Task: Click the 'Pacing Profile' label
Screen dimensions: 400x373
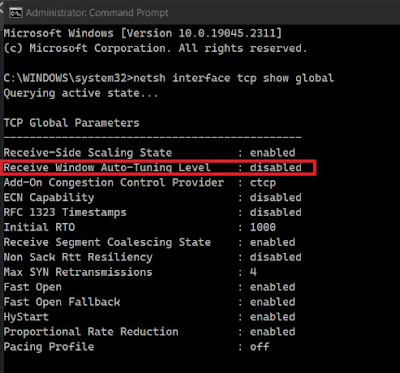Action: click(49, 347)
